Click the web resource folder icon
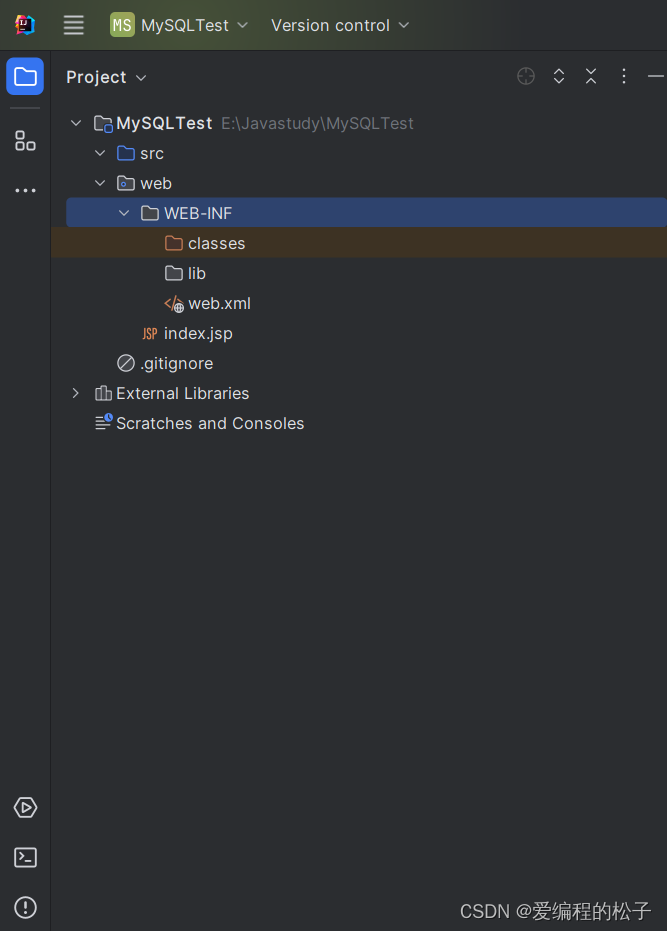Image resolution: width=667 pixels, height=931 pixels. pyautogui.click(x=126, y=183)
